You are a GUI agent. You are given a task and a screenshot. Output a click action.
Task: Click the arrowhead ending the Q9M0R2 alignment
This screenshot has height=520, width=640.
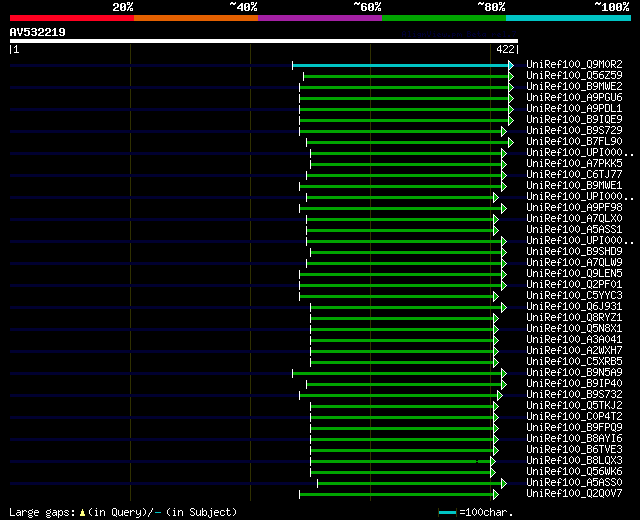click(x=511, y=65)
